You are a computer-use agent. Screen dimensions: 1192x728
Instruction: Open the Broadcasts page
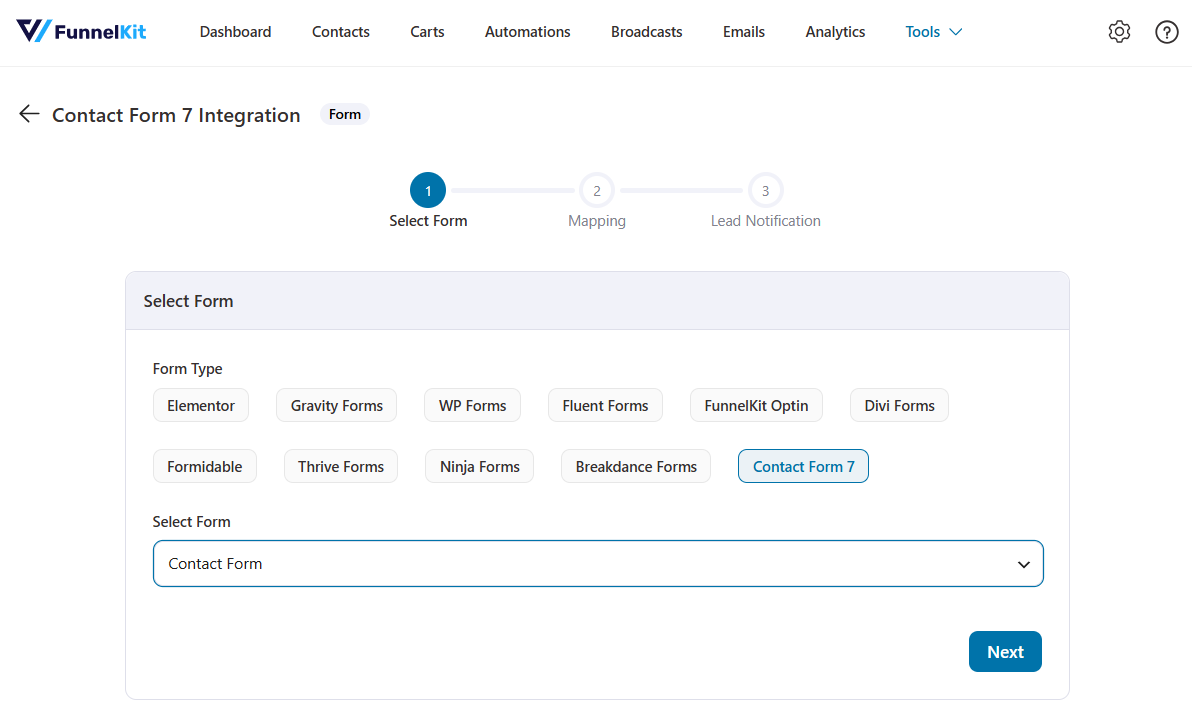(647, 32)
